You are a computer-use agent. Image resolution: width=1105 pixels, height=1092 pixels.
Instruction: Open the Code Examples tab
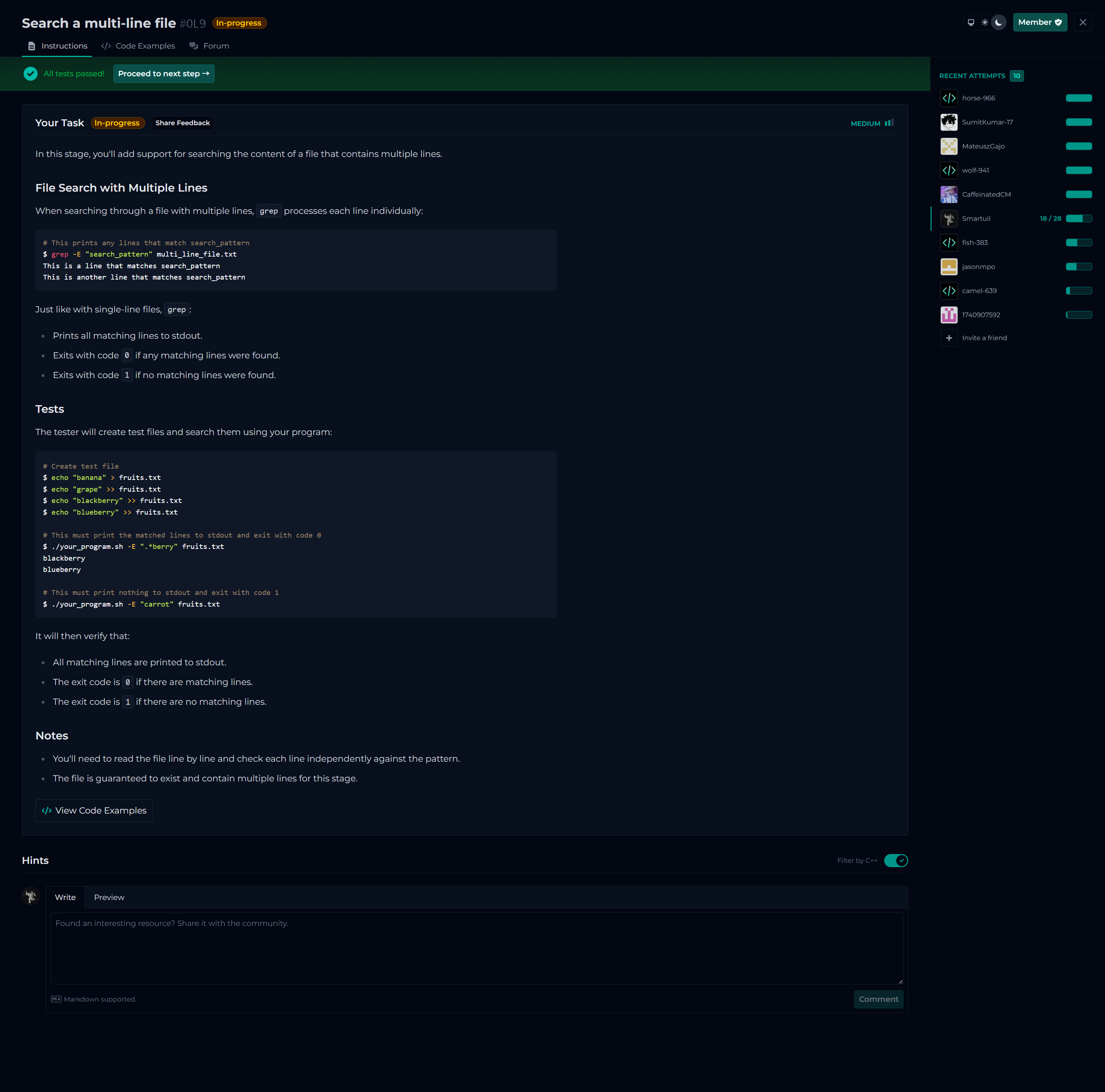[138, 46]
